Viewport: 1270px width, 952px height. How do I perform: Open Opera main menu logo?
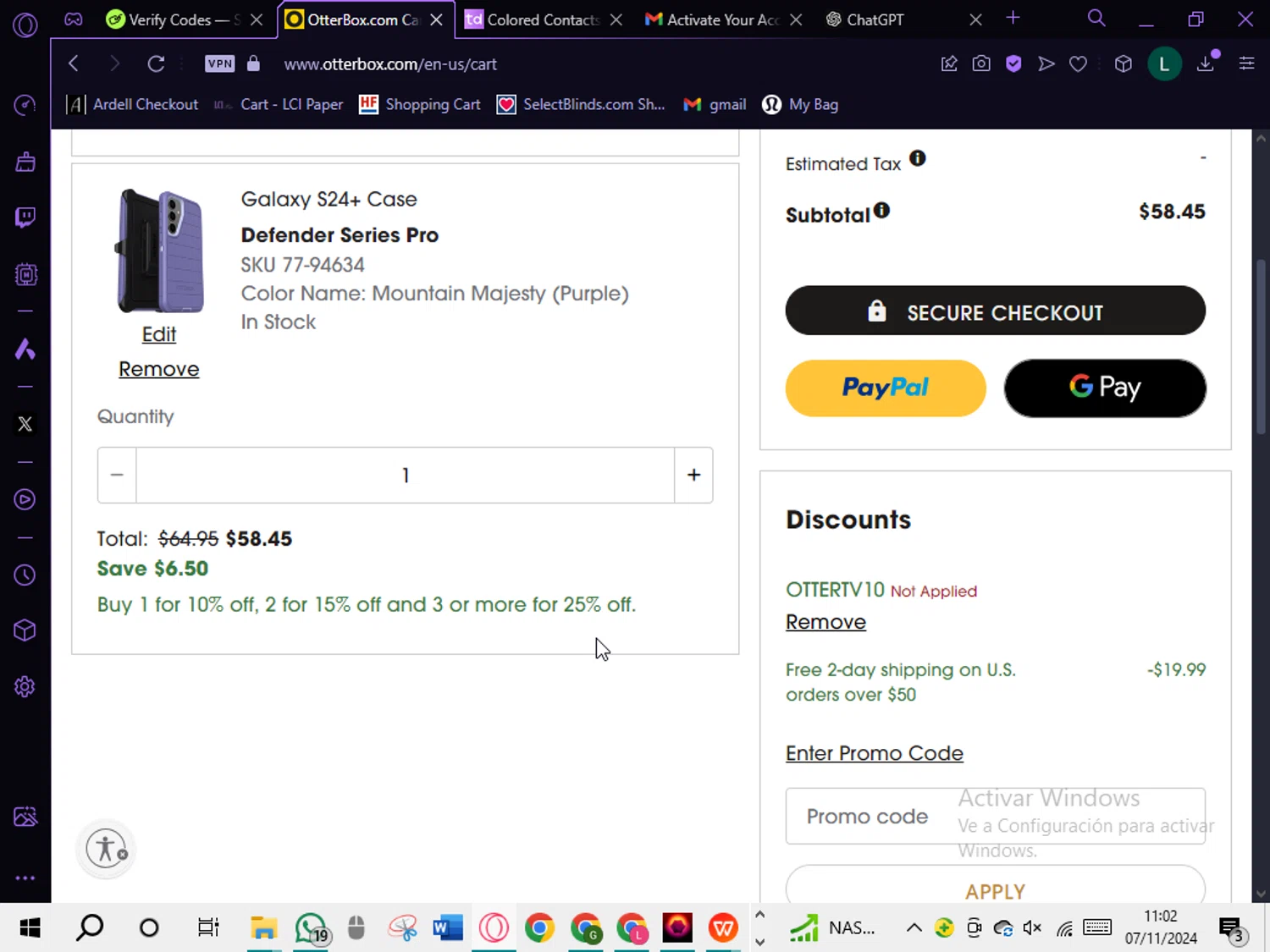tap(25, 25)
